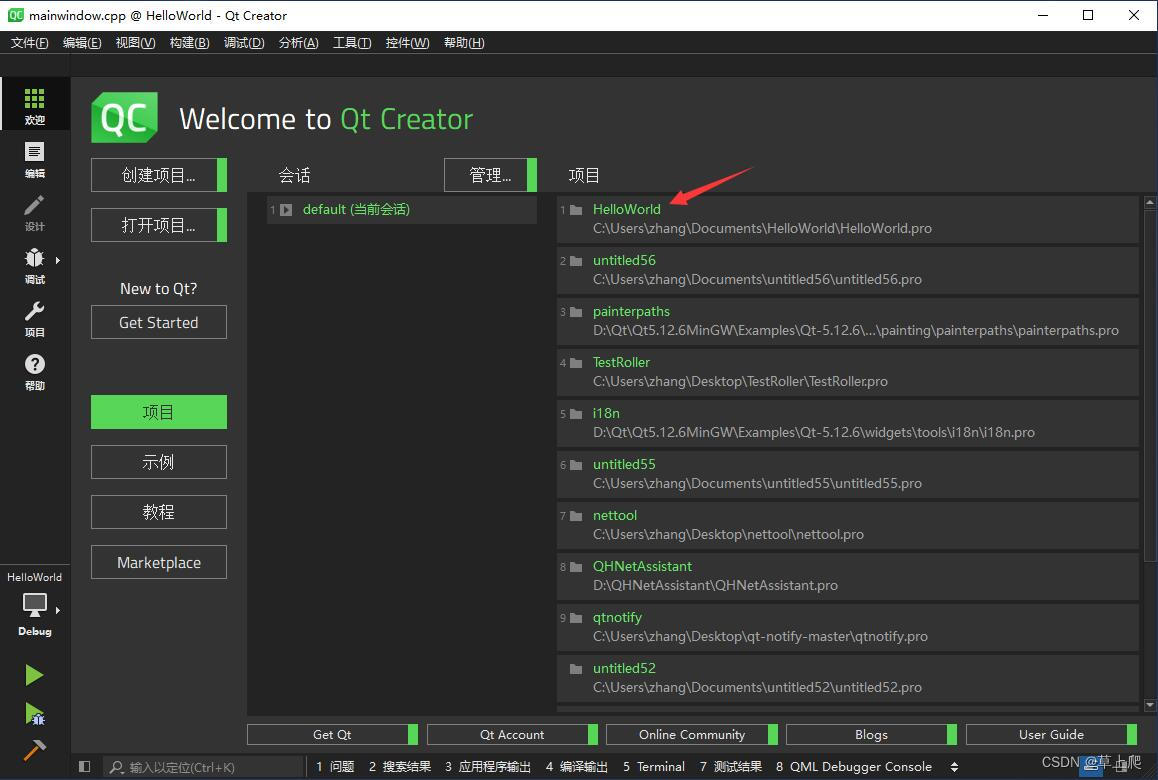Show the 1 问题 (Issues) output pane
This screenshot has width=1158, height=780.
click(335, 767)
